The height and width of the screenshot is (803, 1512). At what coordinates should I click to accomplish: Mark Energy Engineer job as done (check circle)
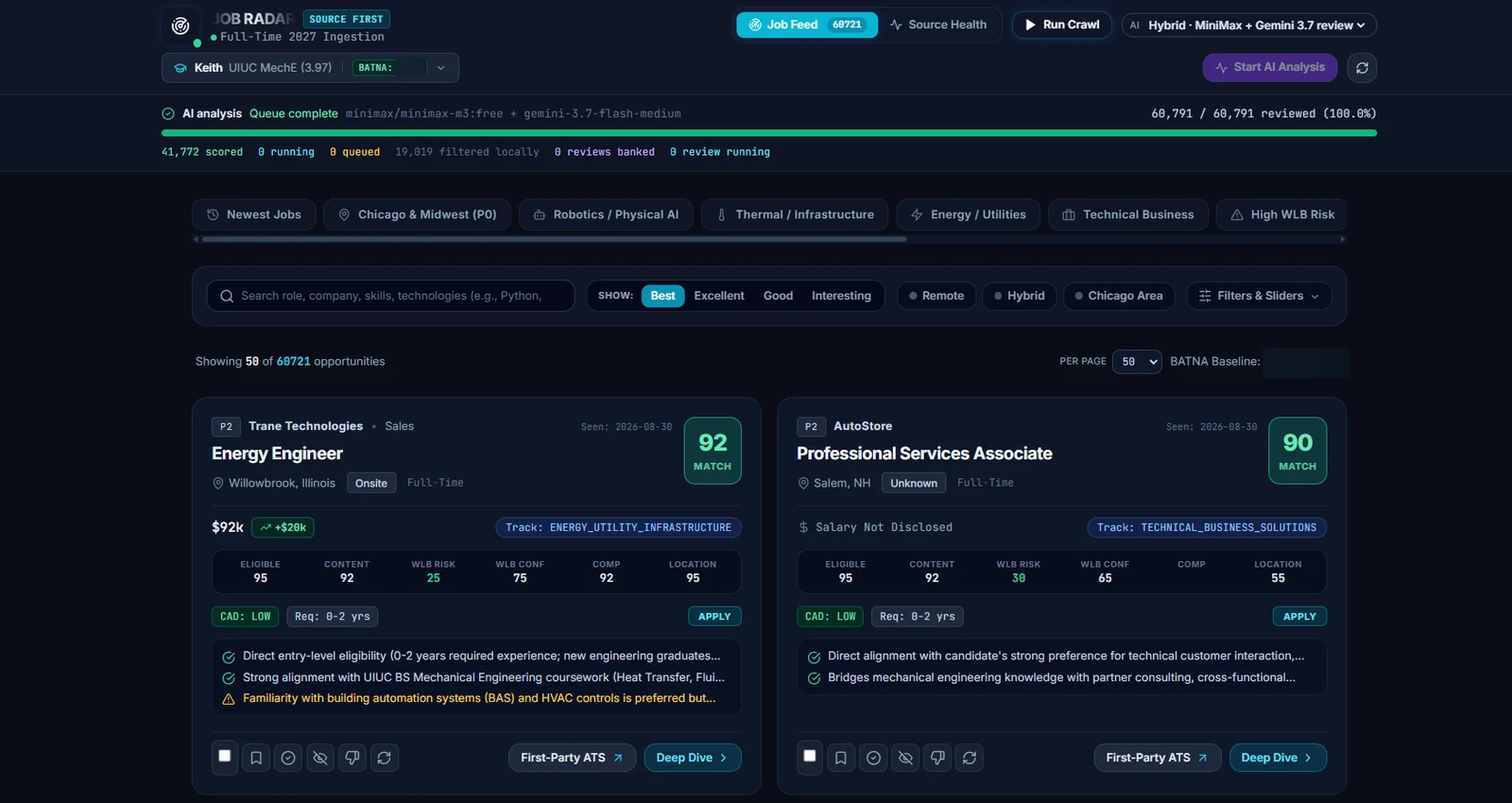pos(288,758)
